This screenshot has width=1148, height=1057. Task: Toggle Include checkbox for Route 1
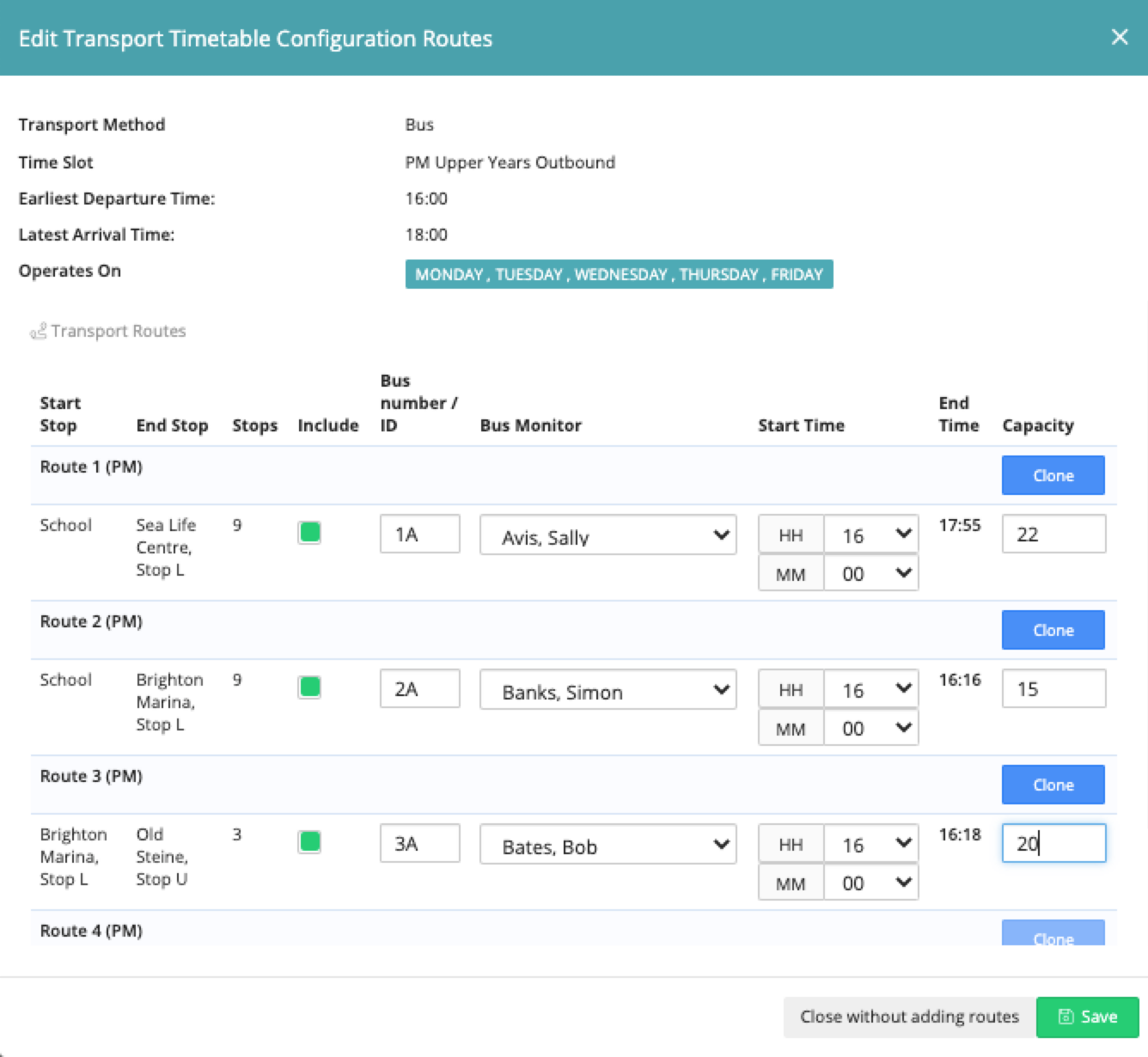[309, 533]
